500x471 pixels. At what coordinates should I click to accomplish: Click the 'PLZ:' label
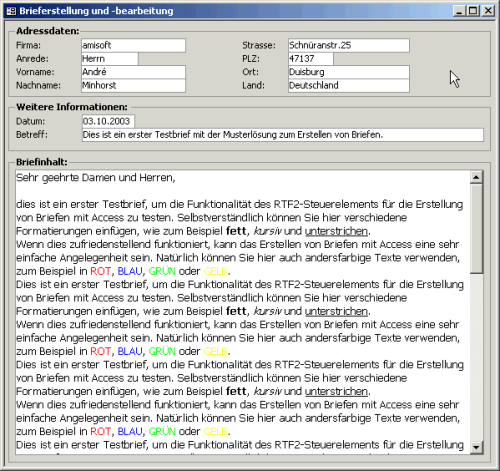pos(251,59)
